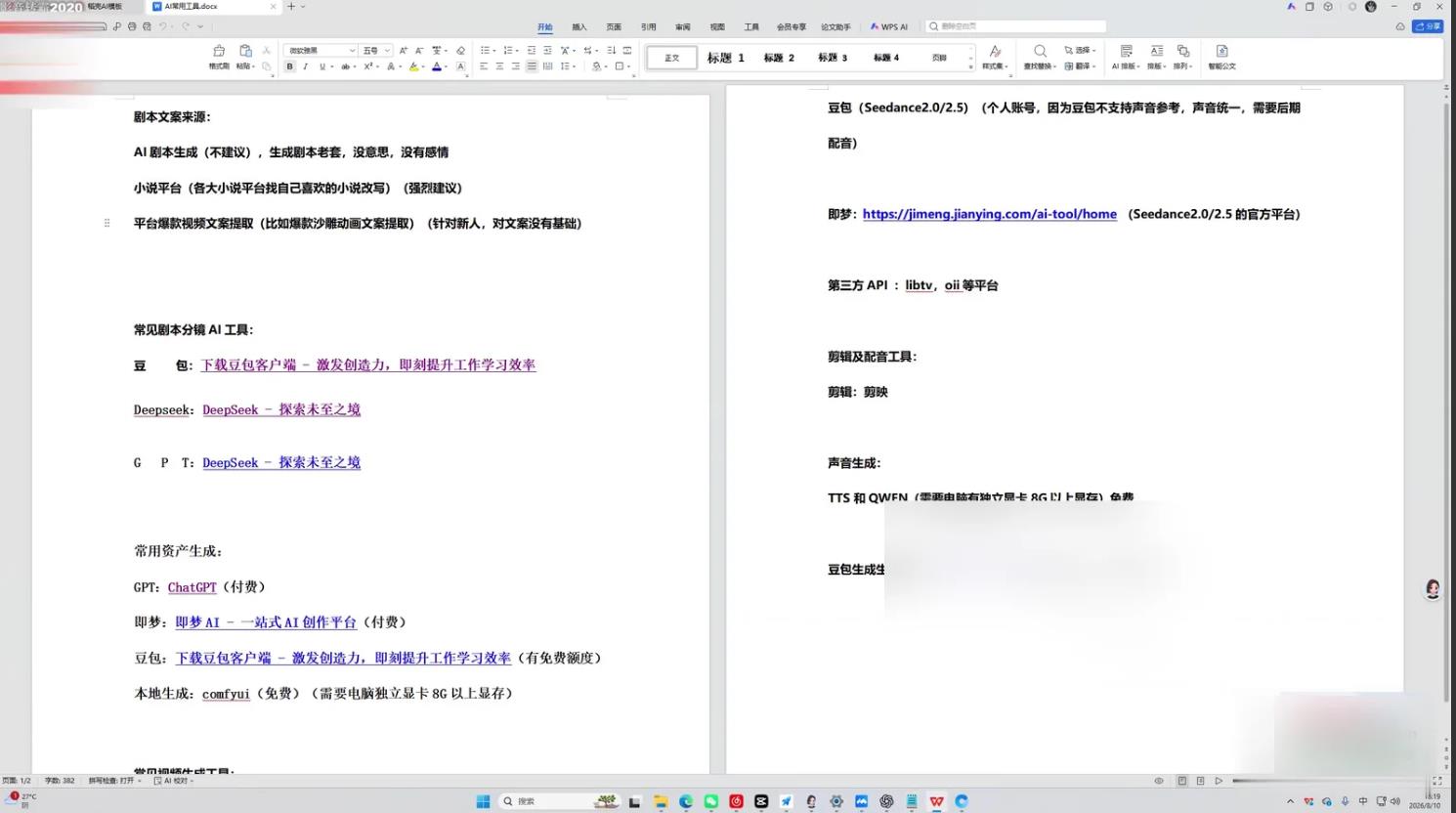This screenshot has height=813, width=1456.
Task: Switch to the 页面 (Page) ribbon tab
Action: [x=614, y=27]
